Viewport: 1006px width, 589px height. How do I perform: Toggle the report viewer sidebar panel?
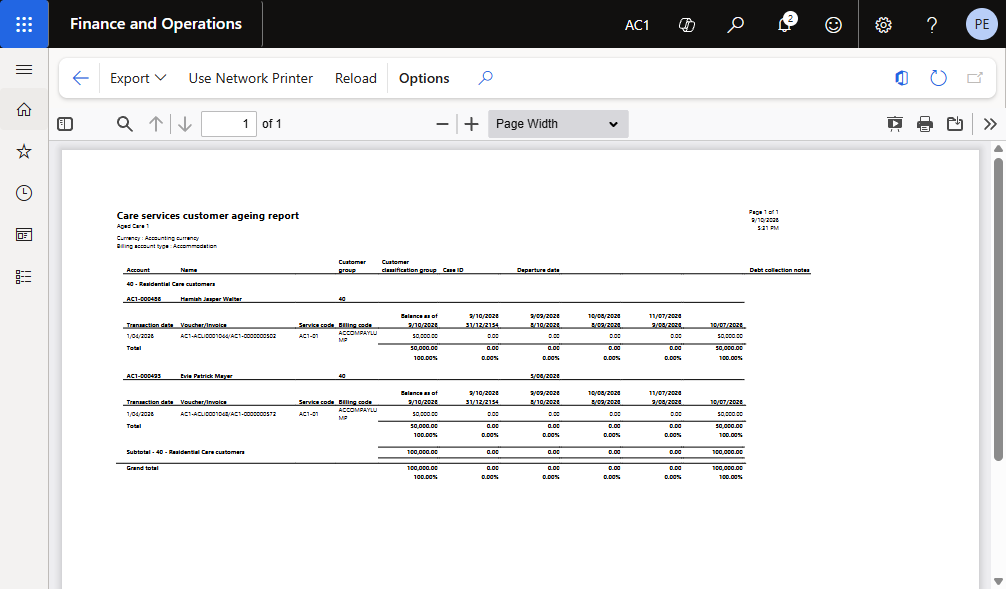65,124
